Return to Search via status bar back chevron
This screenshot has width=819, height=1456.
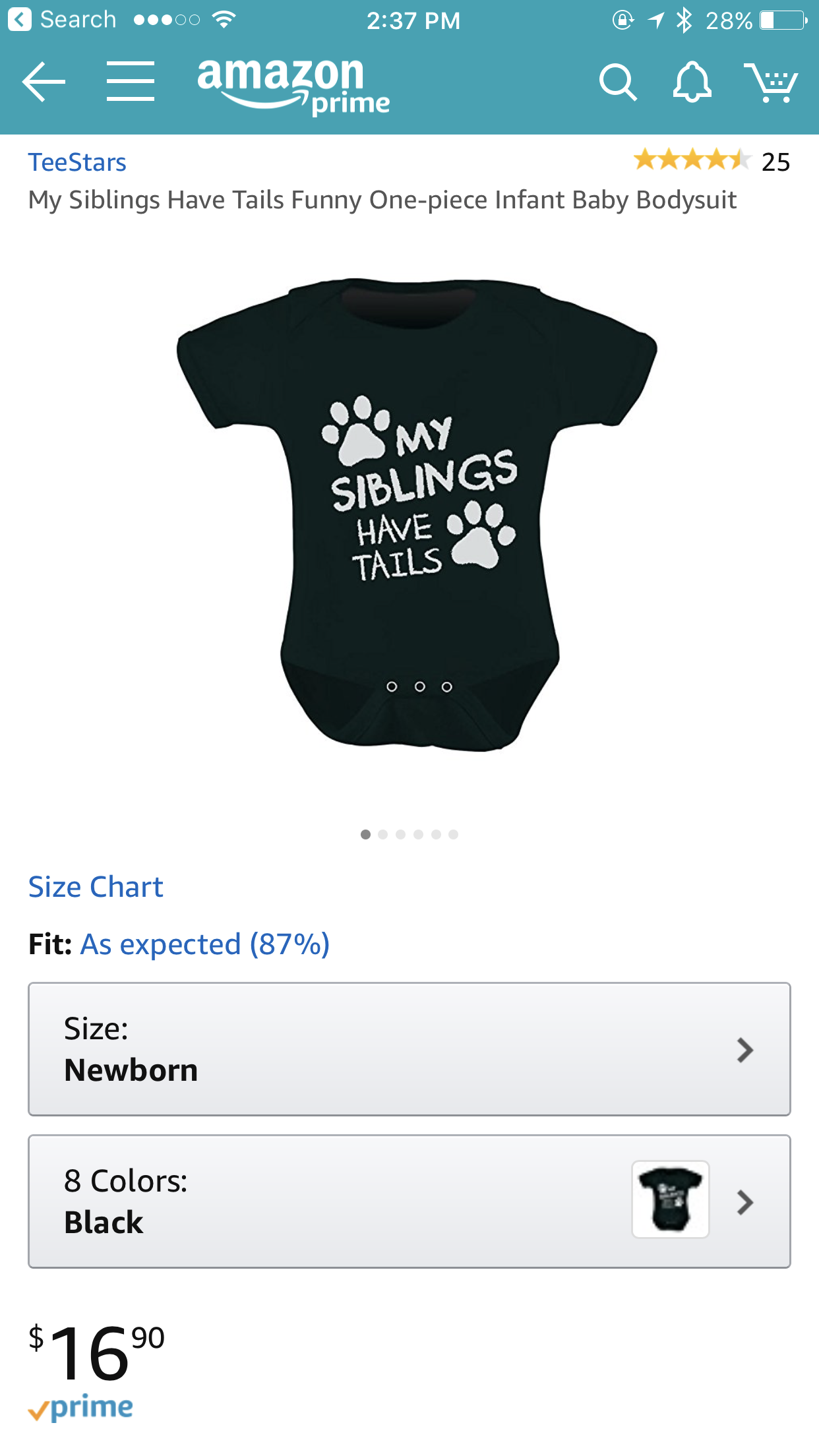20,20
